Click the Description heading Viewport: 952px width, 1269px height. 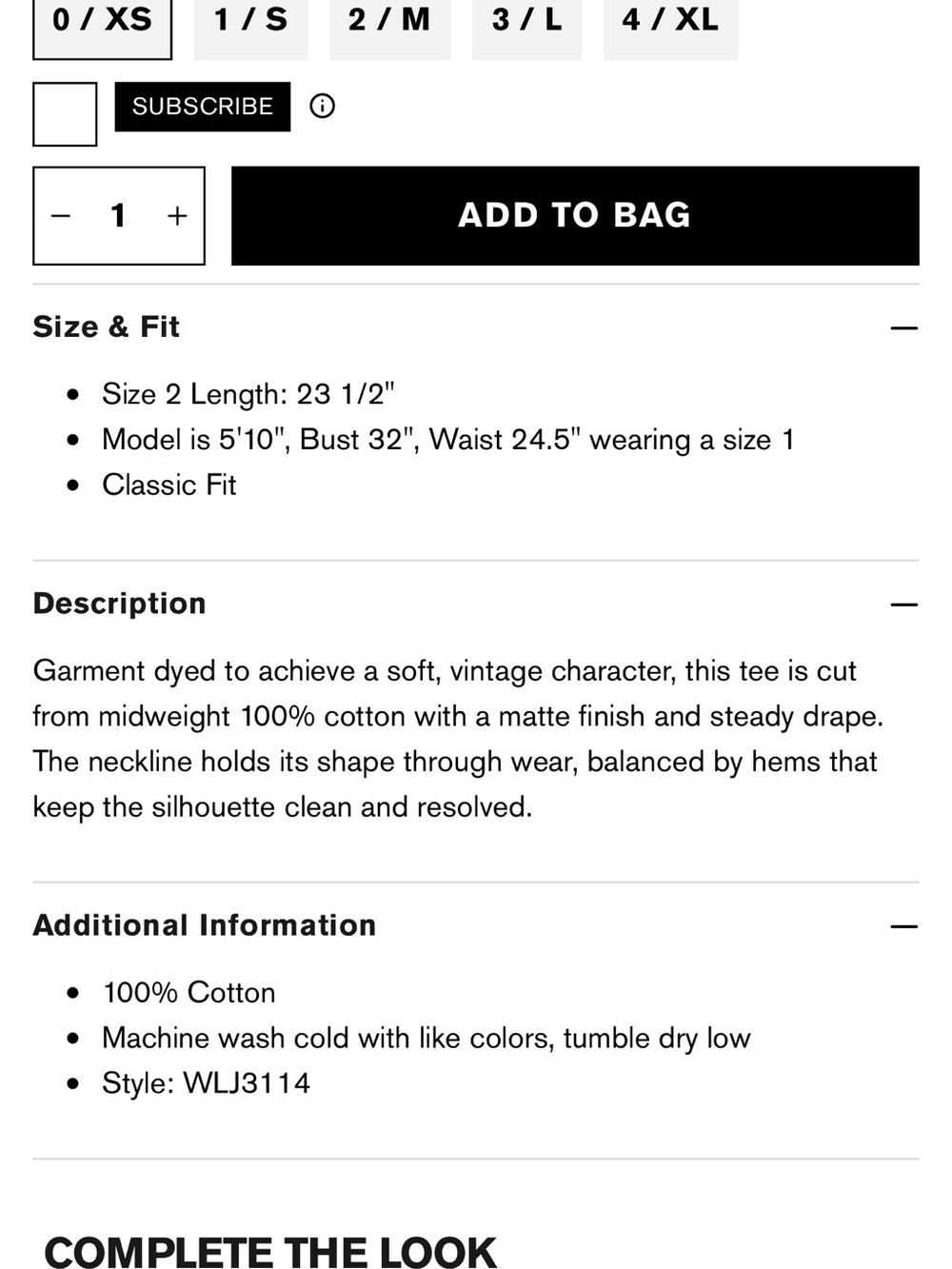(x=120, y=604)
